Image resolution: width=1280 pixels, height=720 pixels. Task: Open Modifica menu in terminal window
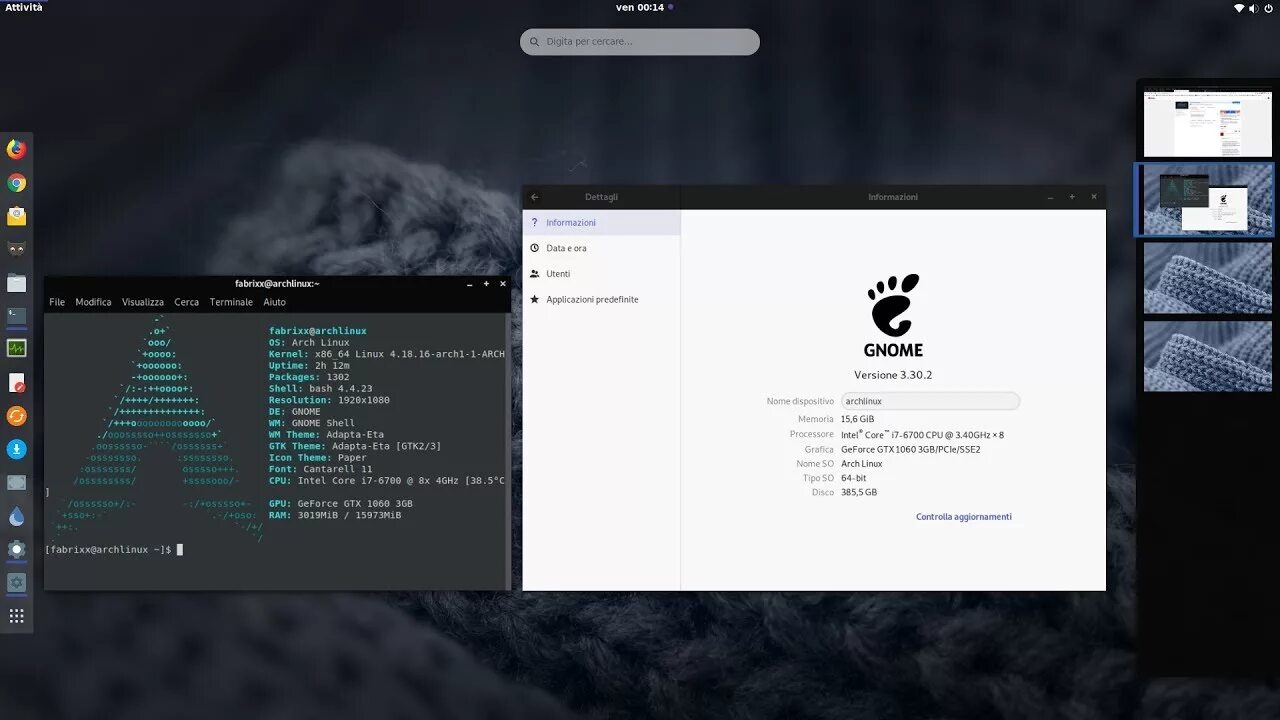coord(93,302)
